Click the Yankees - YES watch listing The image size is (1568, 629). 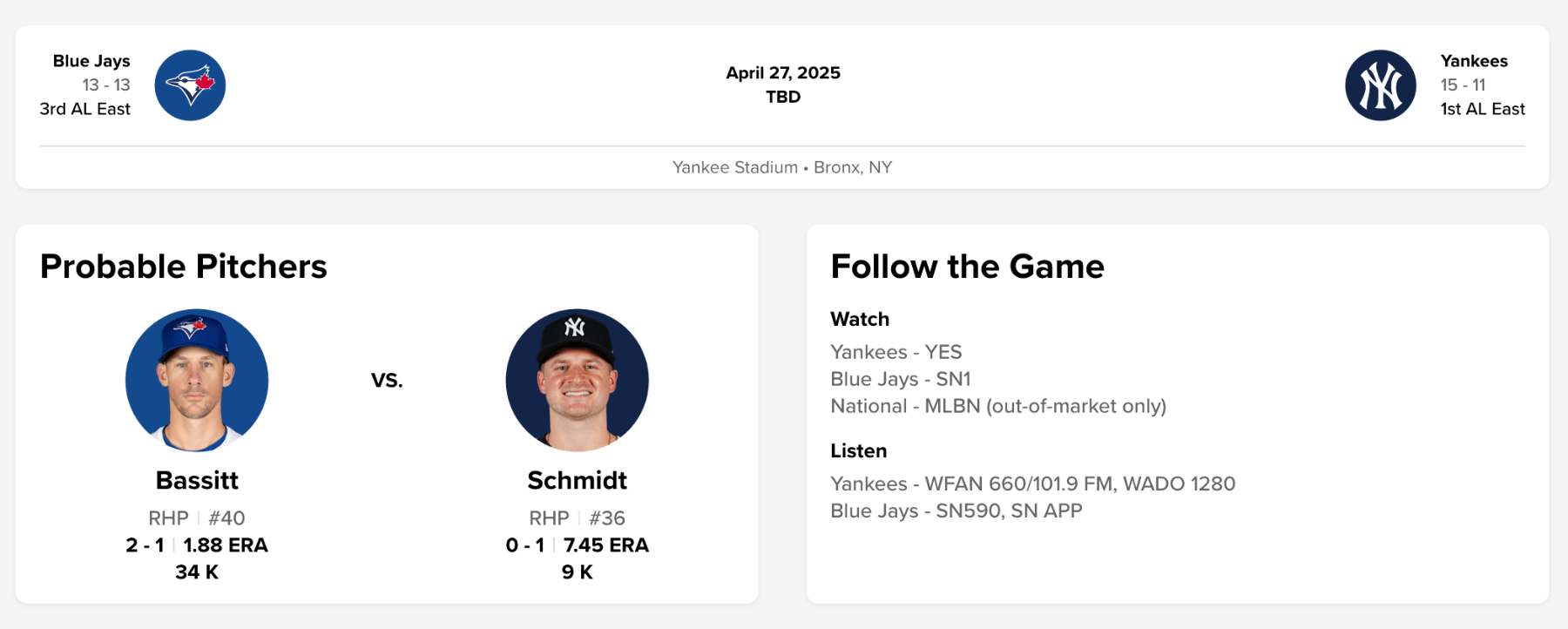[x=896, y=352]
